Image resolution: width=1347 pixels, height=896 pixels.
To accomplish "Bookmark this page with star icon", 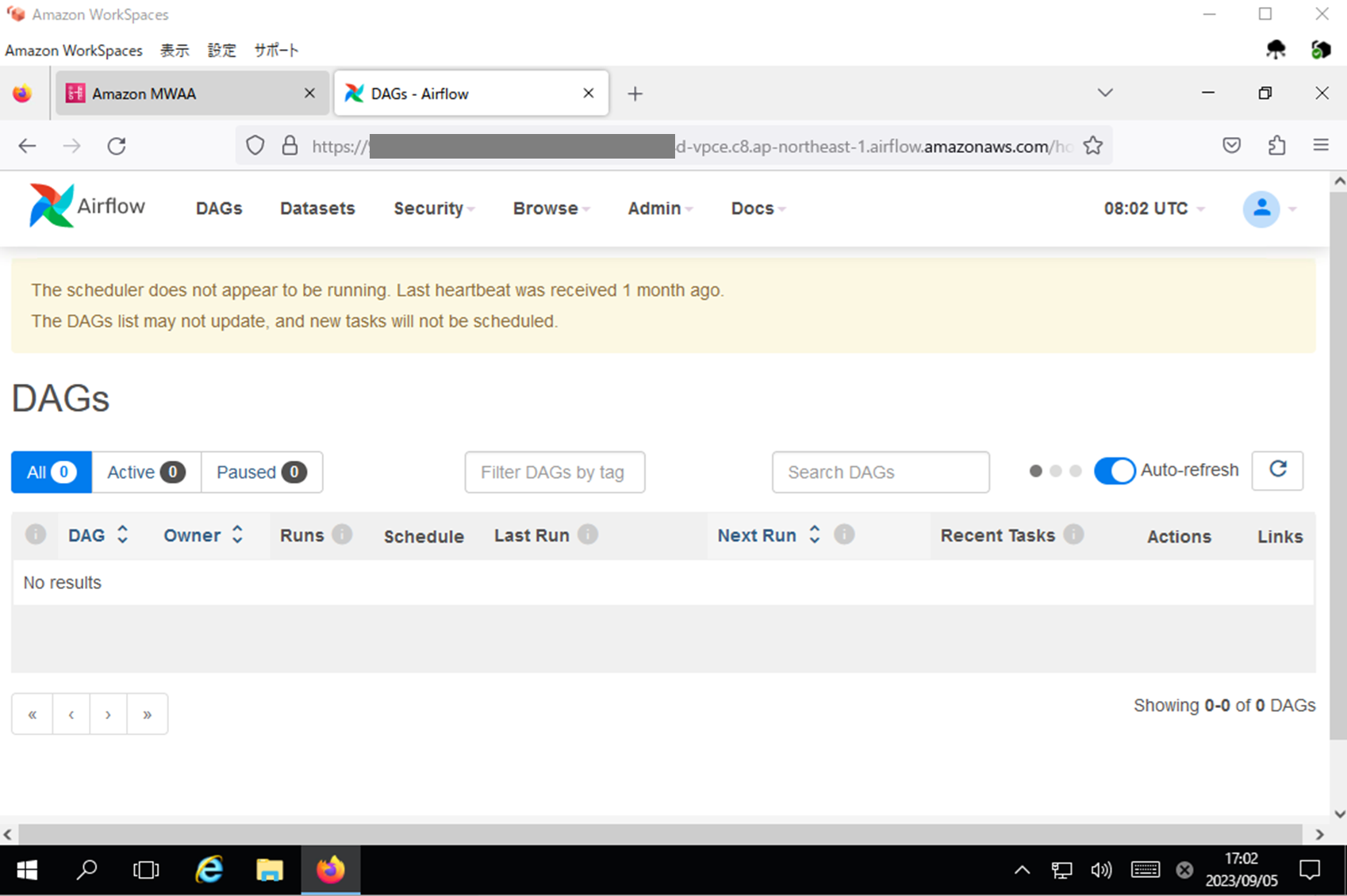I will coord(1093,146).
